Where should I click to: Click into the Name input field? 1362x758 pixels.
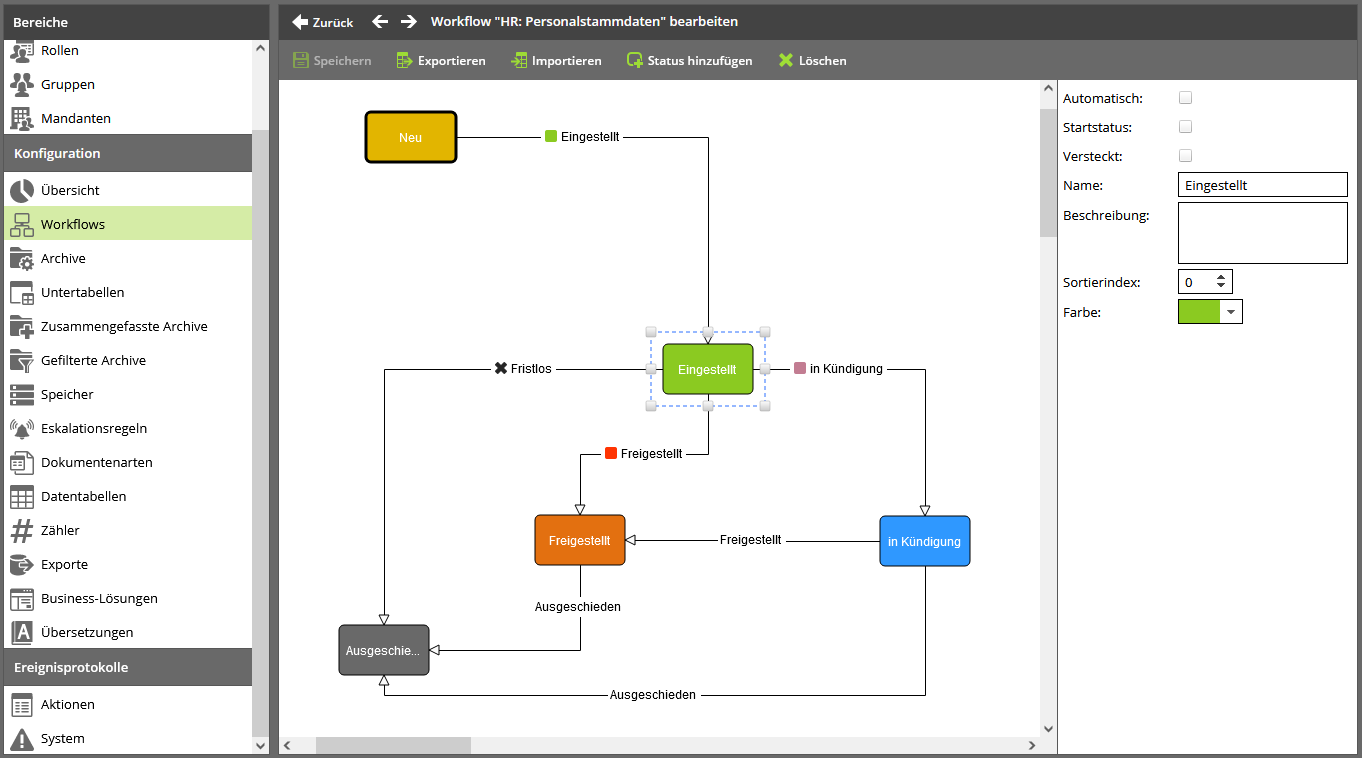tap(1263, 185)
